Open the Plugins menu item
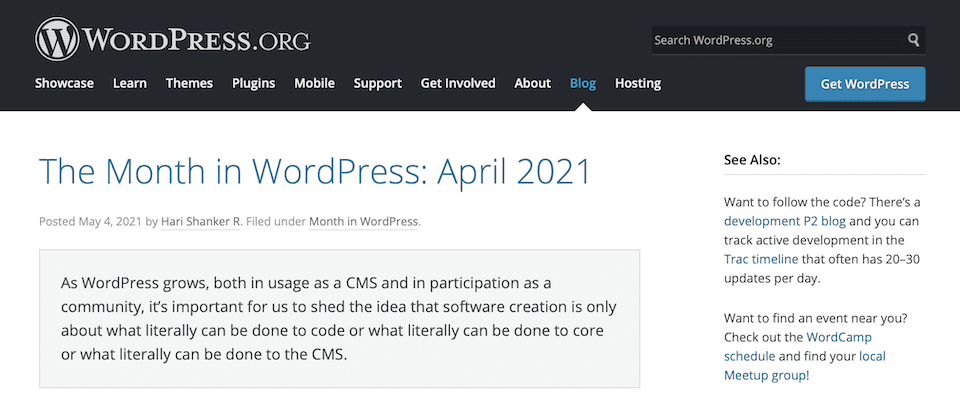Screen dimensions: 960x393 tap(253, 83)
